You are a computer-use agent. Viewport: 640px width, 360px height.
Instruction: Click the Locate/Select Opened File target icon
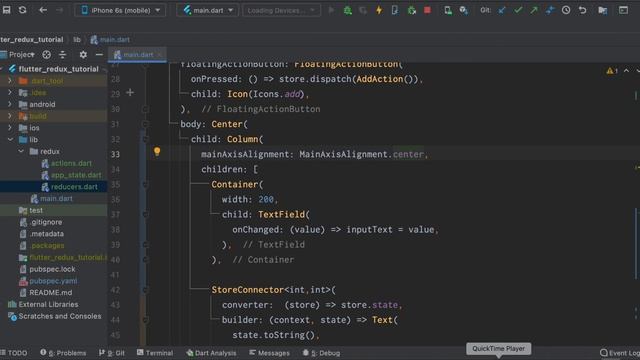point(47,54)
